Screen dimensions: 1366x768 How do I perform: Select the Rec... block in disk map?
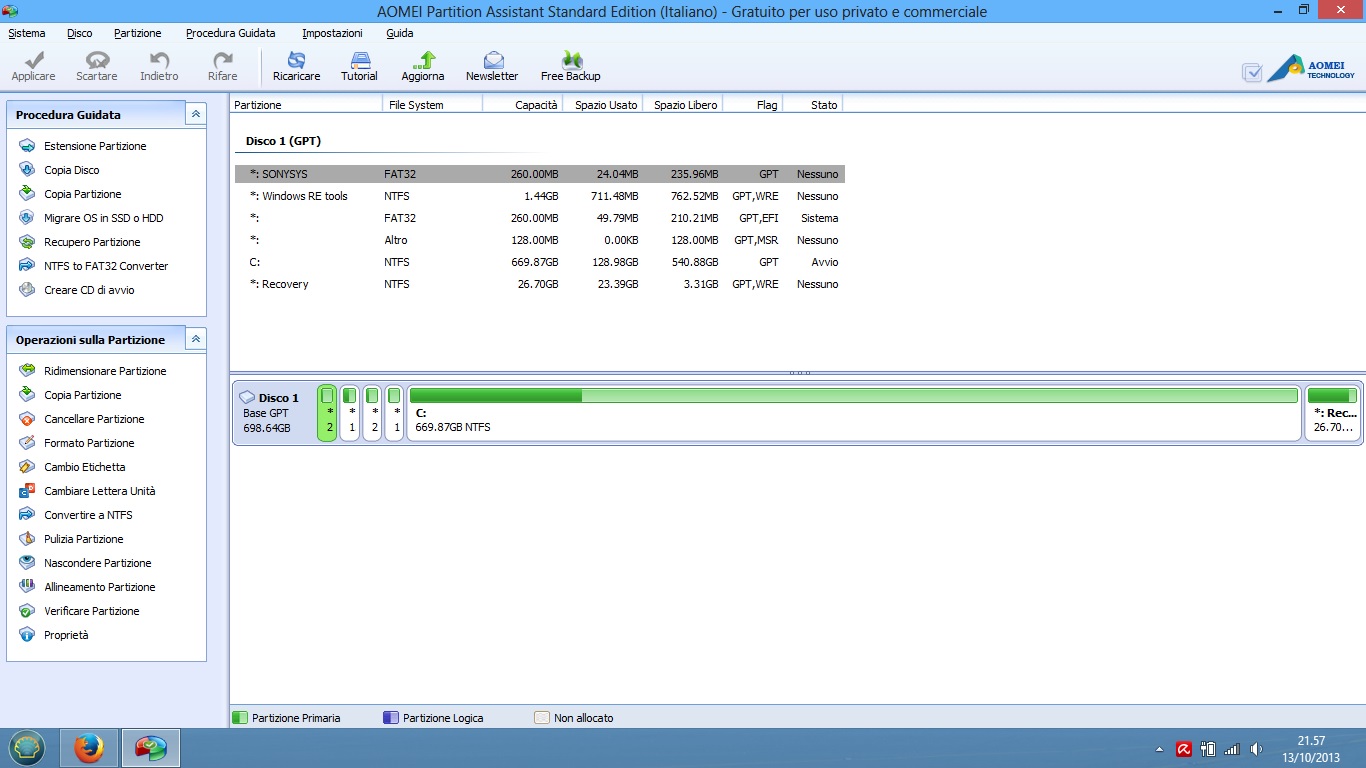[x=1333, y=413]
